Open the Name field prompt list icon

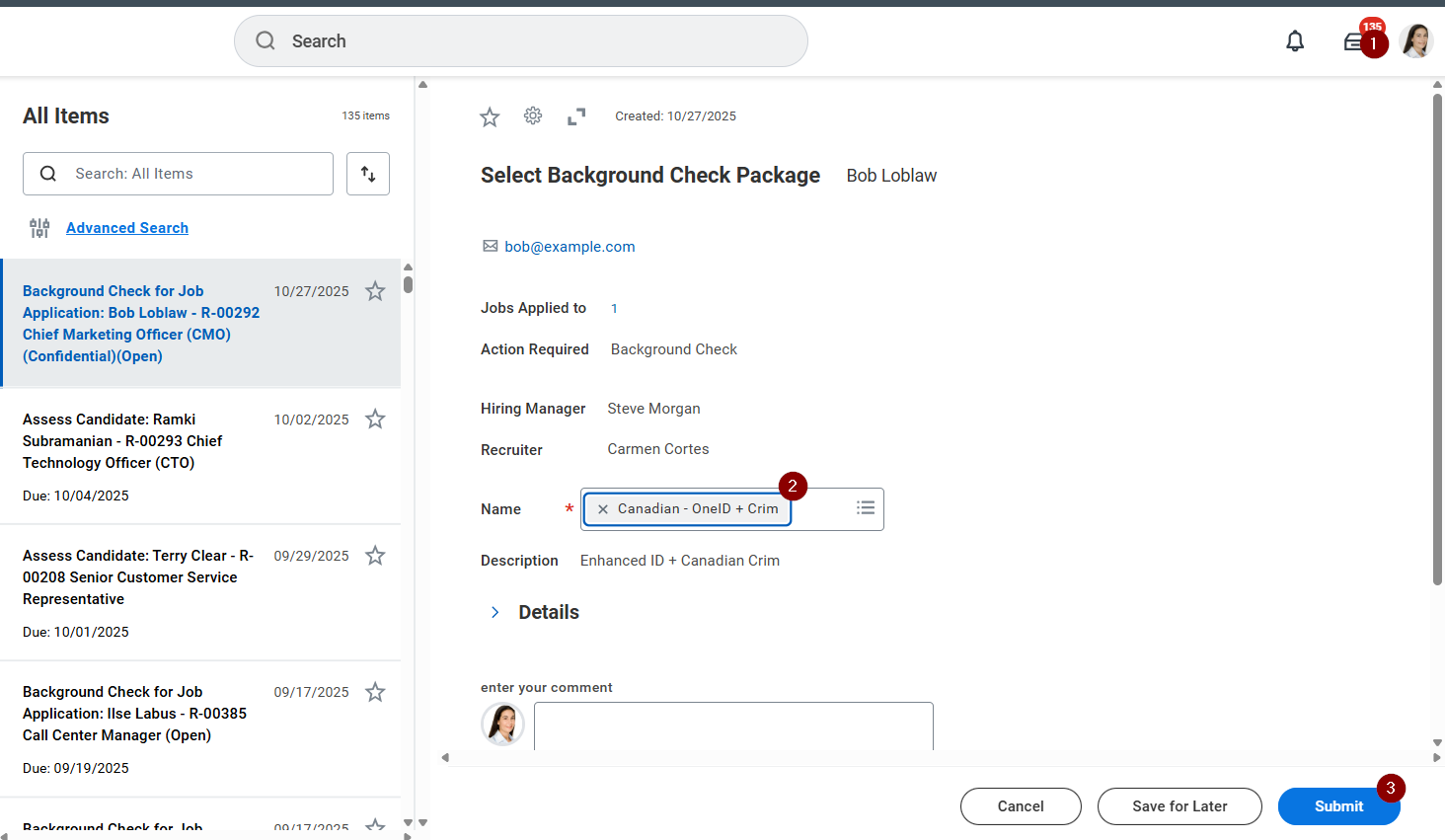(x=866, y=507)
